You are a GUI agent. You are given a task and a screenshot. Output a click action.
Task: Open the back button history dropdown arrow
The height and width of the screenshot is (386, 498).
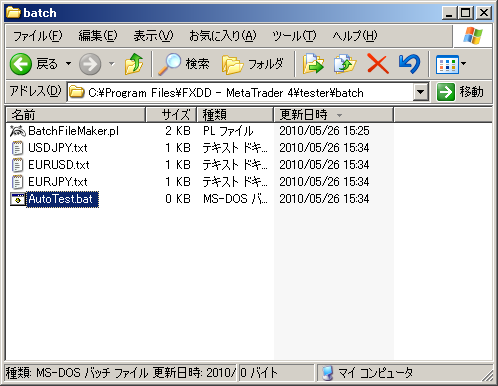coord(68,63)
